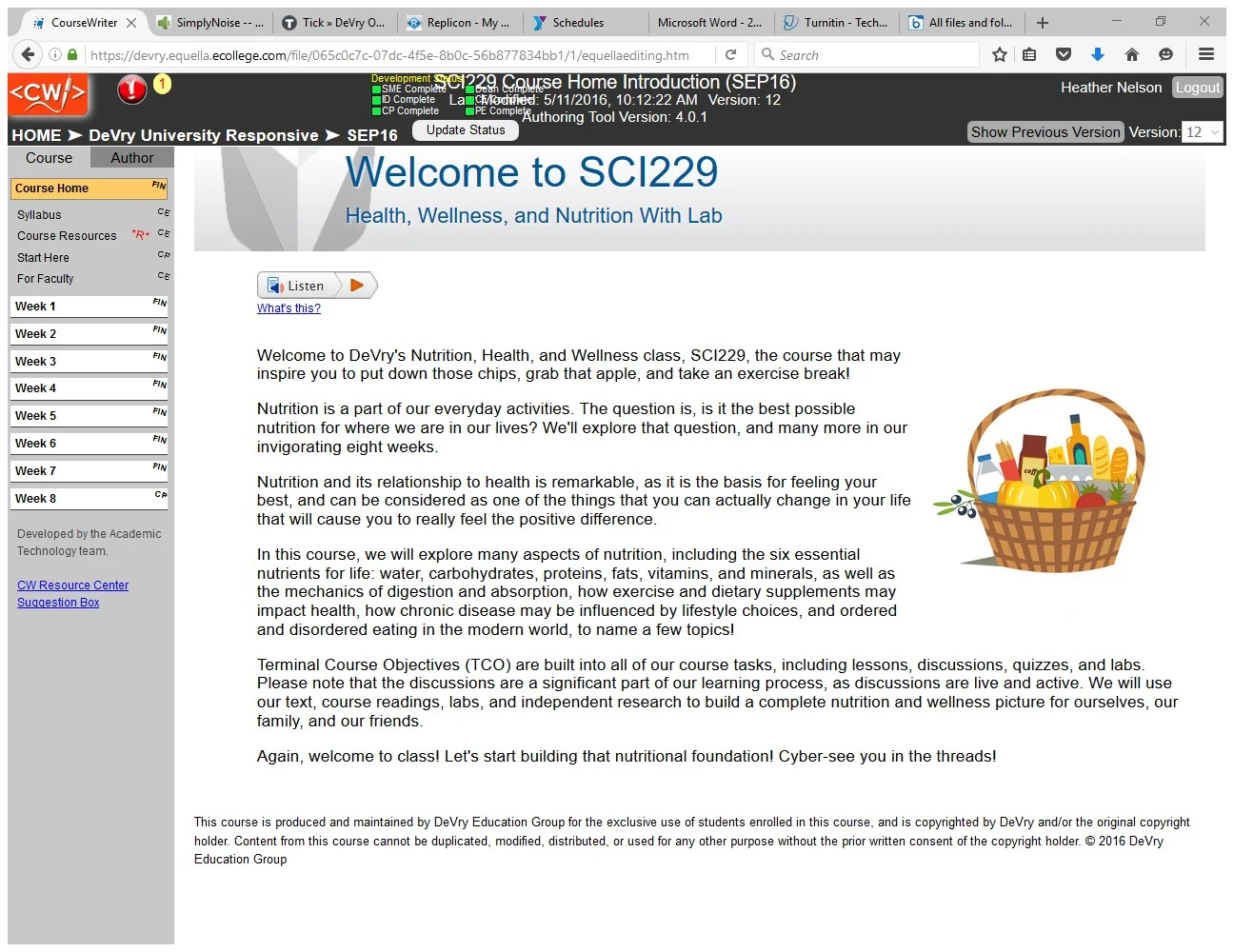Screen dimensions: 1234x952
Task: Open the downloads arrow icon
Action: pos(1097,54)
